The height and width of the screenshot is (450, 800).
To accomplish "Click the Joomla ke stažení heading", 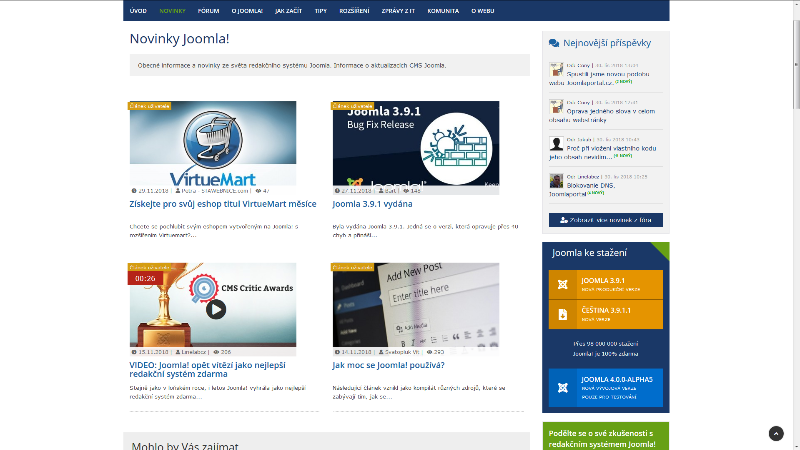I will [x=589, y=253].
